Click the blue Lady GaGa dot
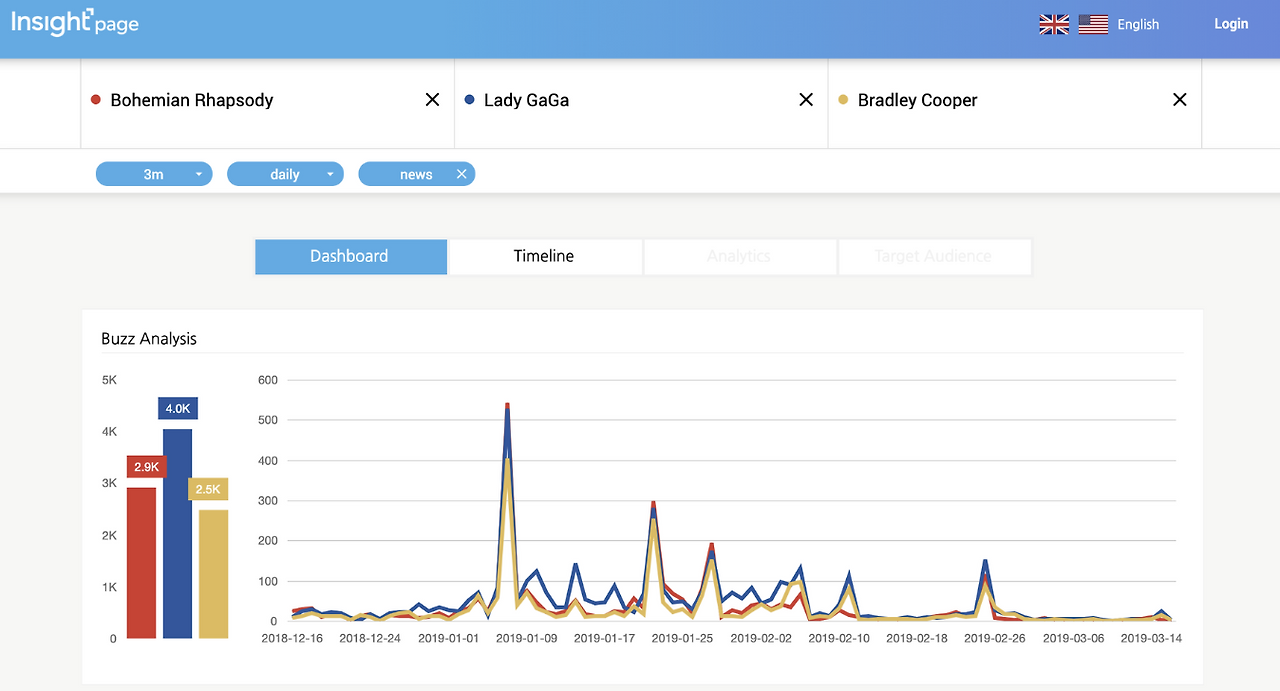This screenshot has height=691, width=1280. pos(469,100)
